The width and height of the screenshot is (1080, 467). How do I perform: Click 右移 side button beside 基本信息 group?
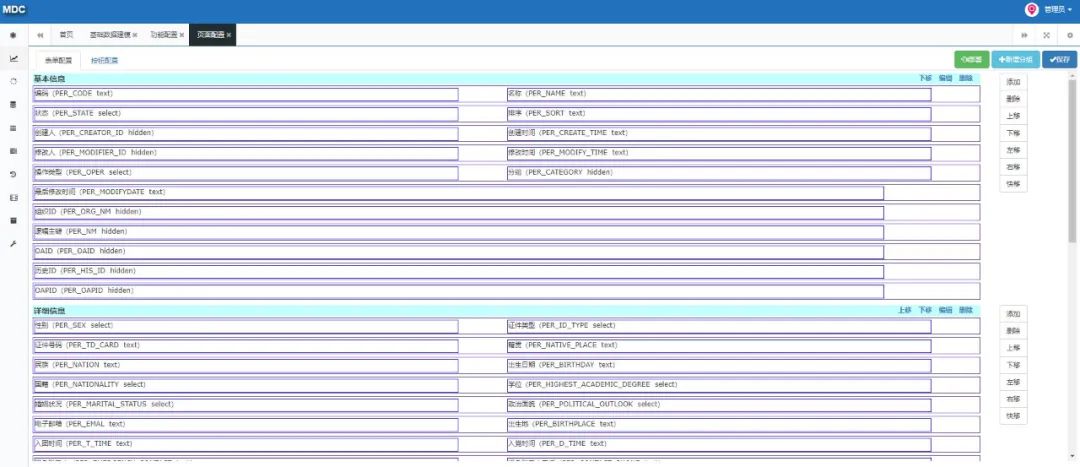(1013, 167)
